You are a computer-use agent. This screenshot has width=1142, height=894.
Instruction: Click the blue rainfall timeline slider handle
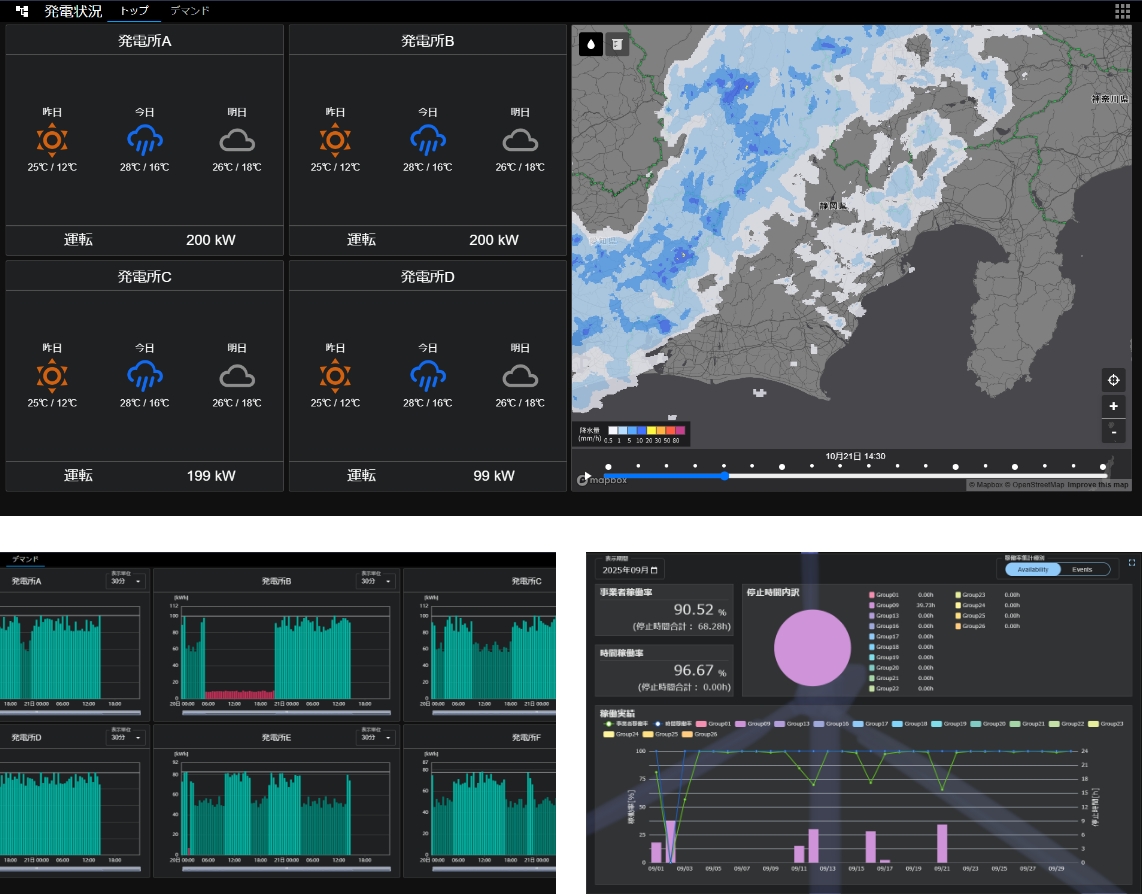click(724, 476)
